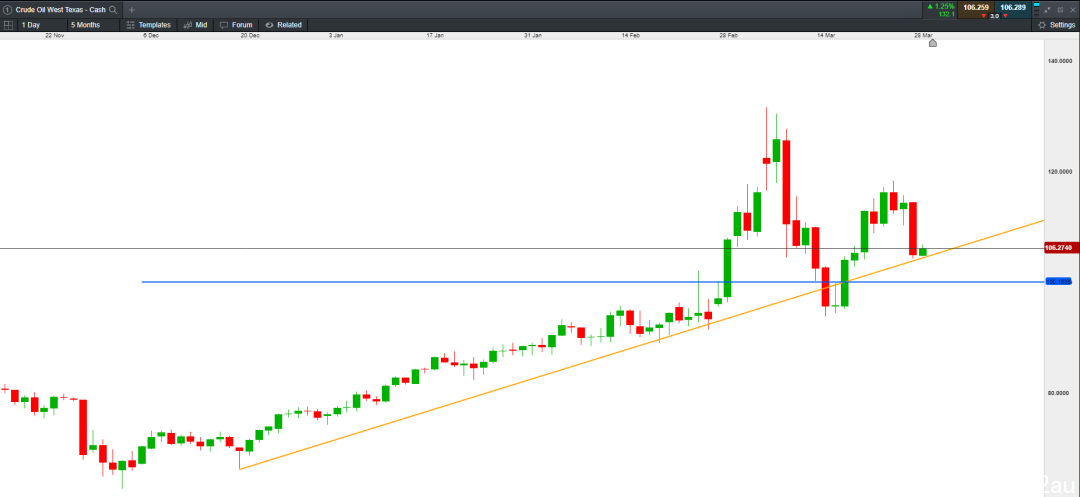
Task: Click the 6 Dec date label
Action: pos(151,35)
